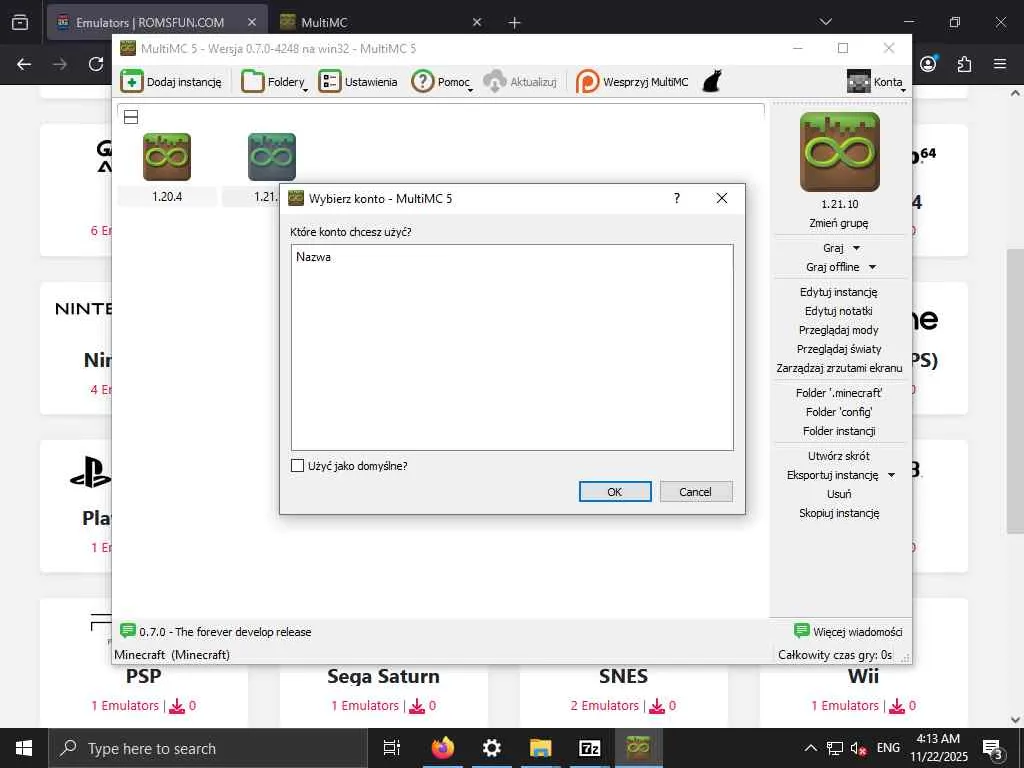Screen dimensions: 1024x768
Task: Open the browser extensions icon
Action: pos(964,64)
